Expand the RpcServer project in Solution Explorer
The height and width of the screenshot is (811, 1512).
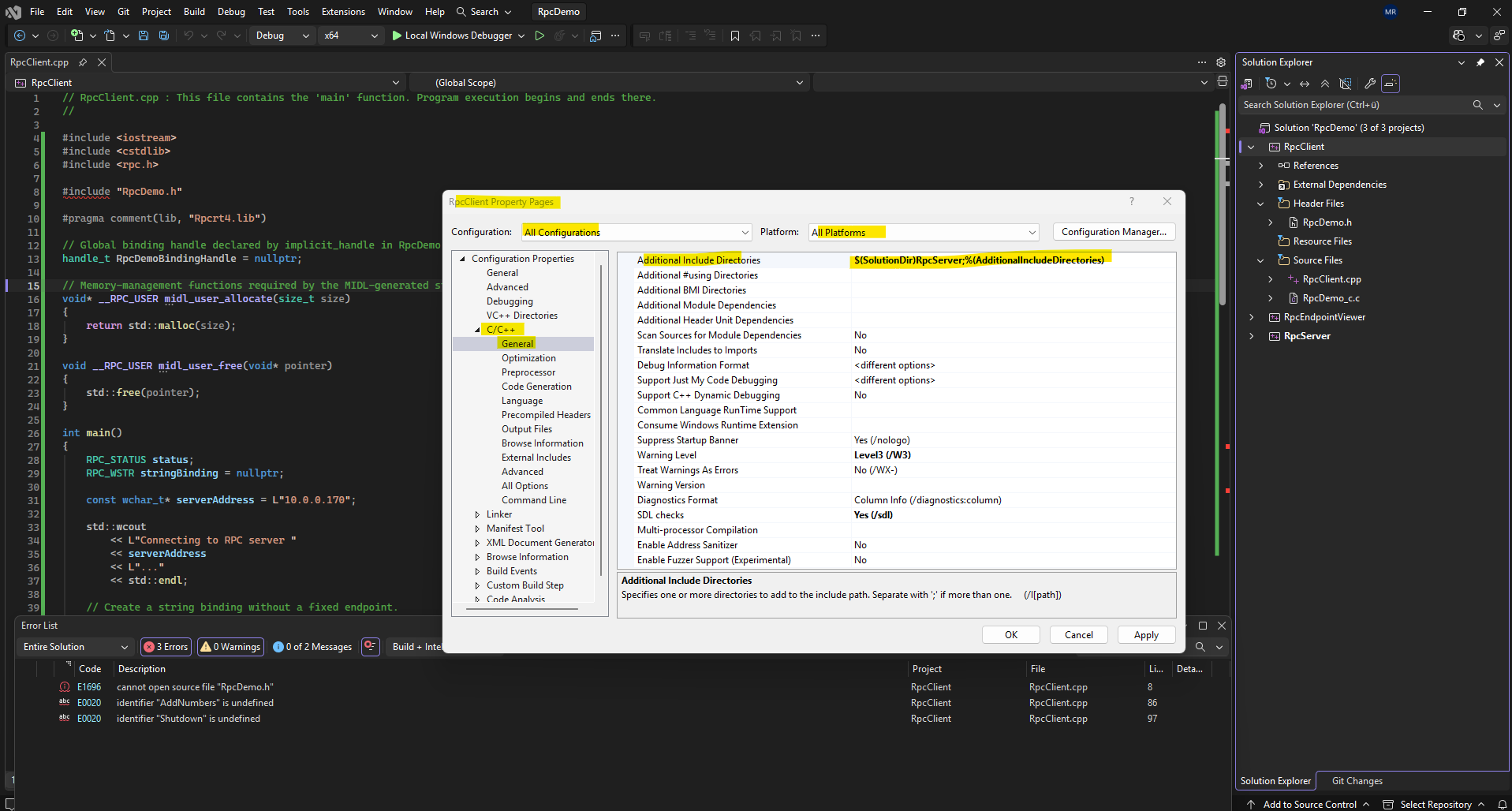(x=1252, y=336)
